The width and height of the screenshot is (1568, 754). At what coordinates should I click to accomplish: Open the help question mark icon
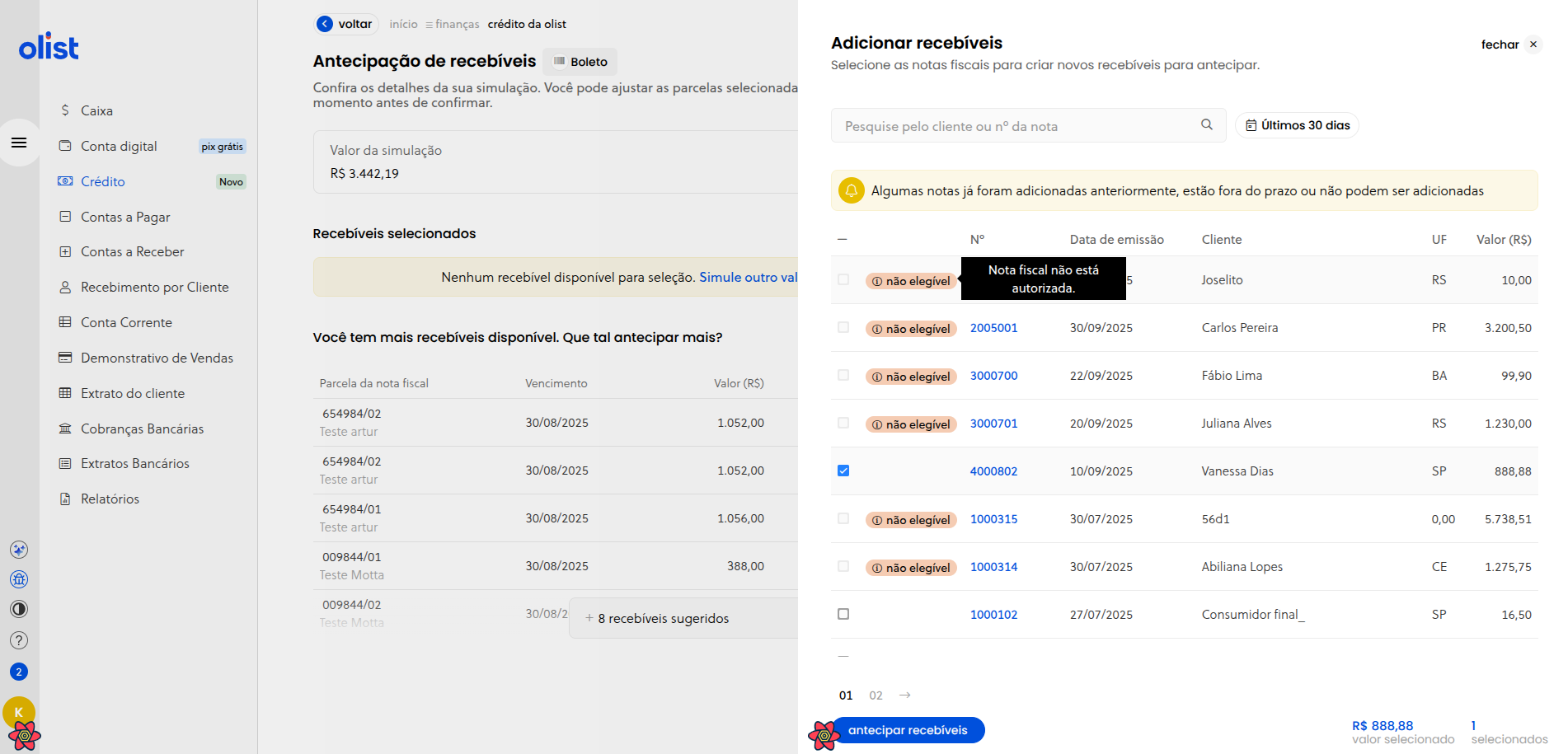pyautogui.click(x=19, y=640)
